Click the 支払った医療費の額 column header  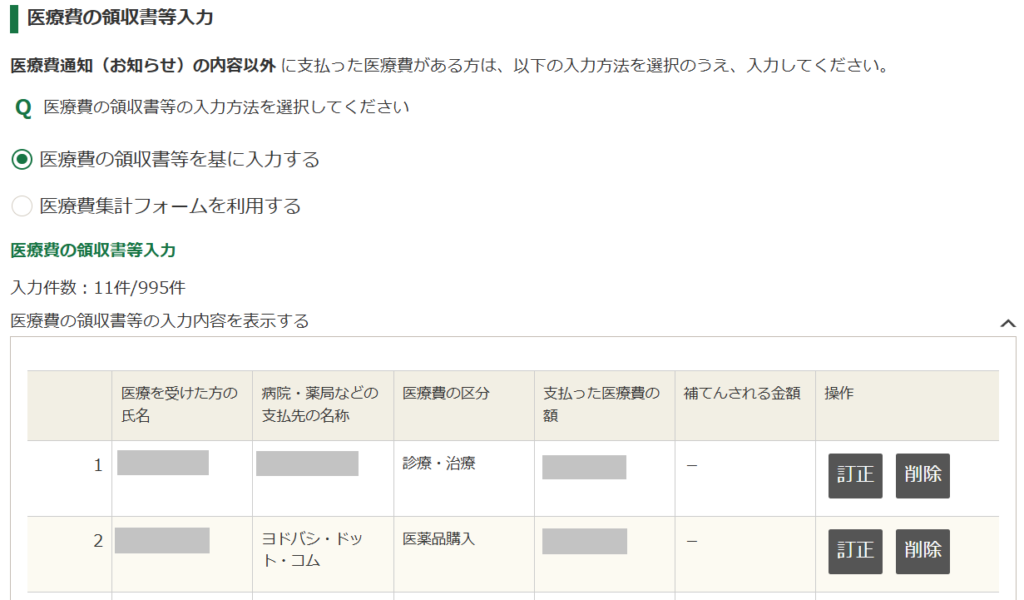click(601, 404)
